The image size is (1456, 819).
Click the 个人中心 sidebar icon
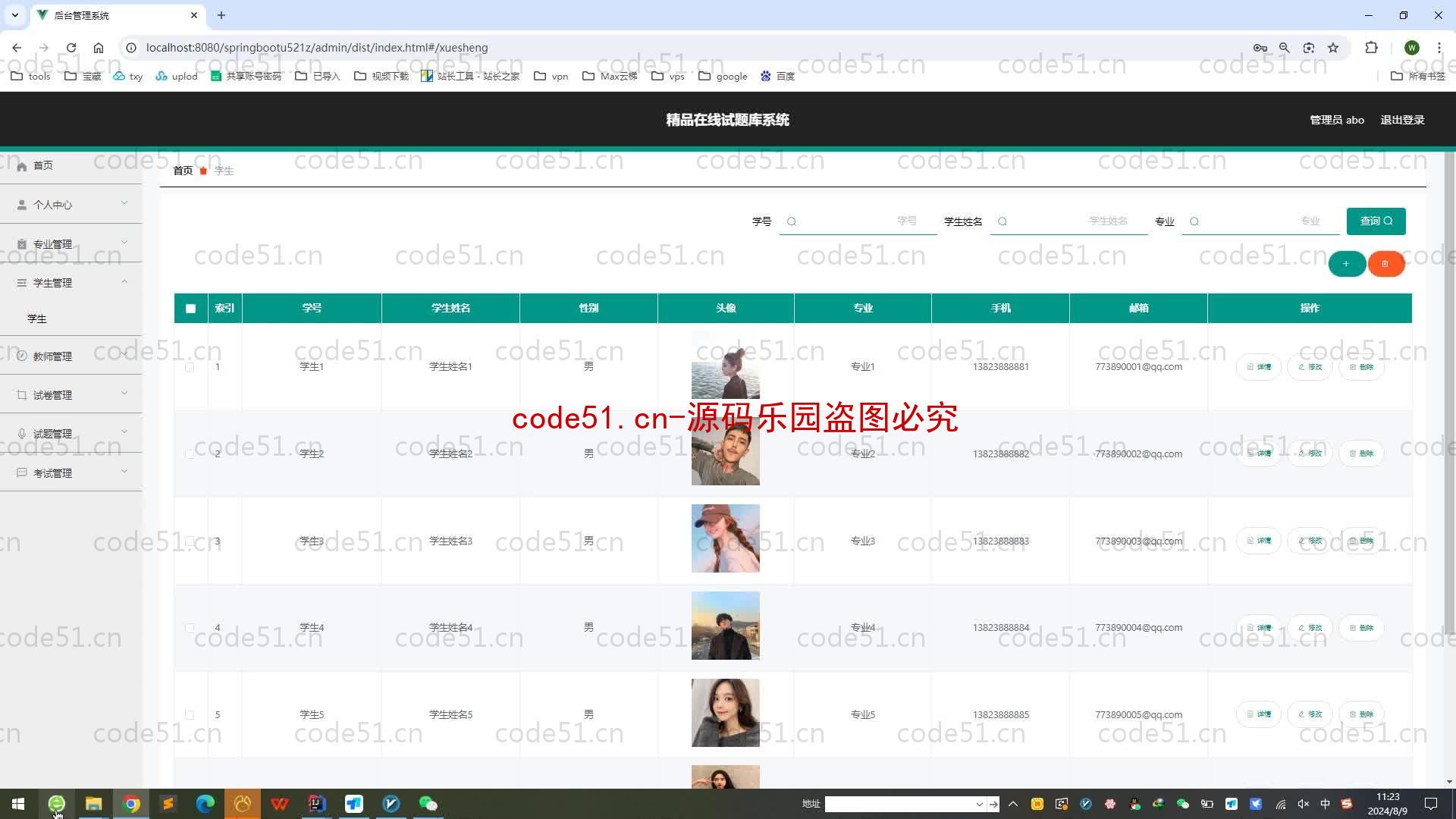pos(22,205)
